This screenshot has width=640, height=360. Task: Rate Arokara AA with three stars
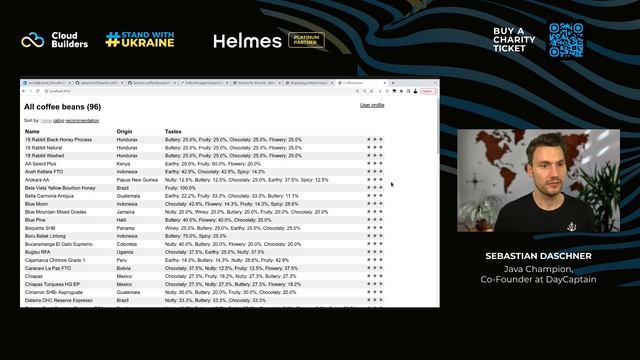[x=381, y=180]
